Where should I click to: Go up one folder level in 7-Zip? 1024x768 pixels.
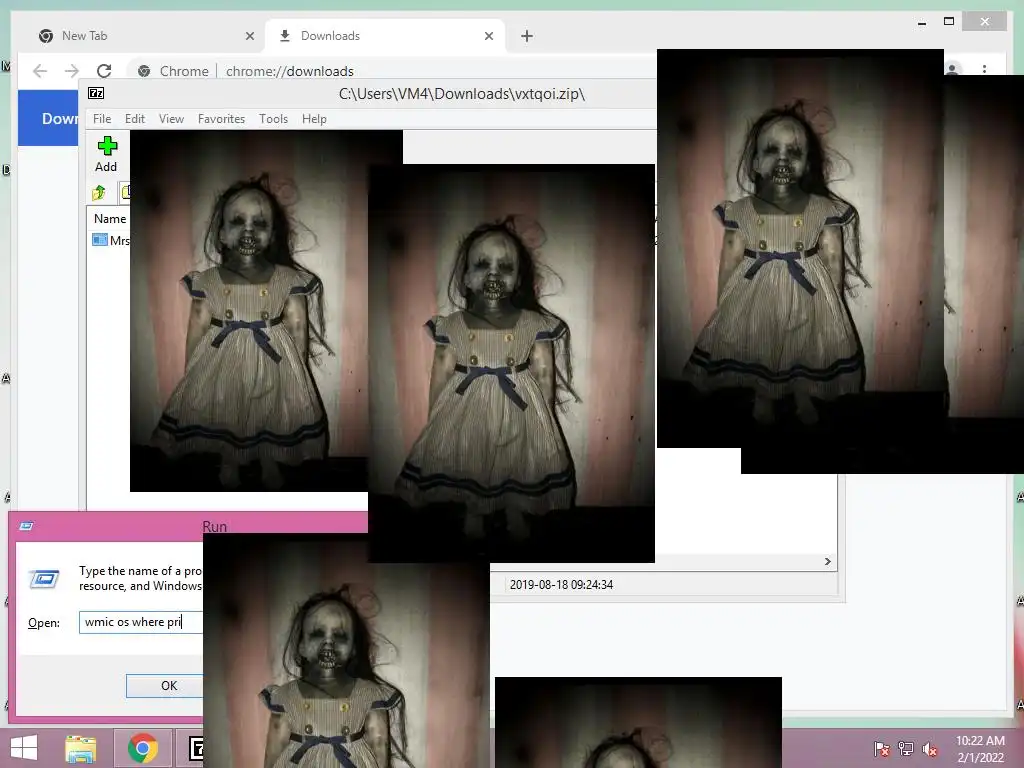coord(99,192)
